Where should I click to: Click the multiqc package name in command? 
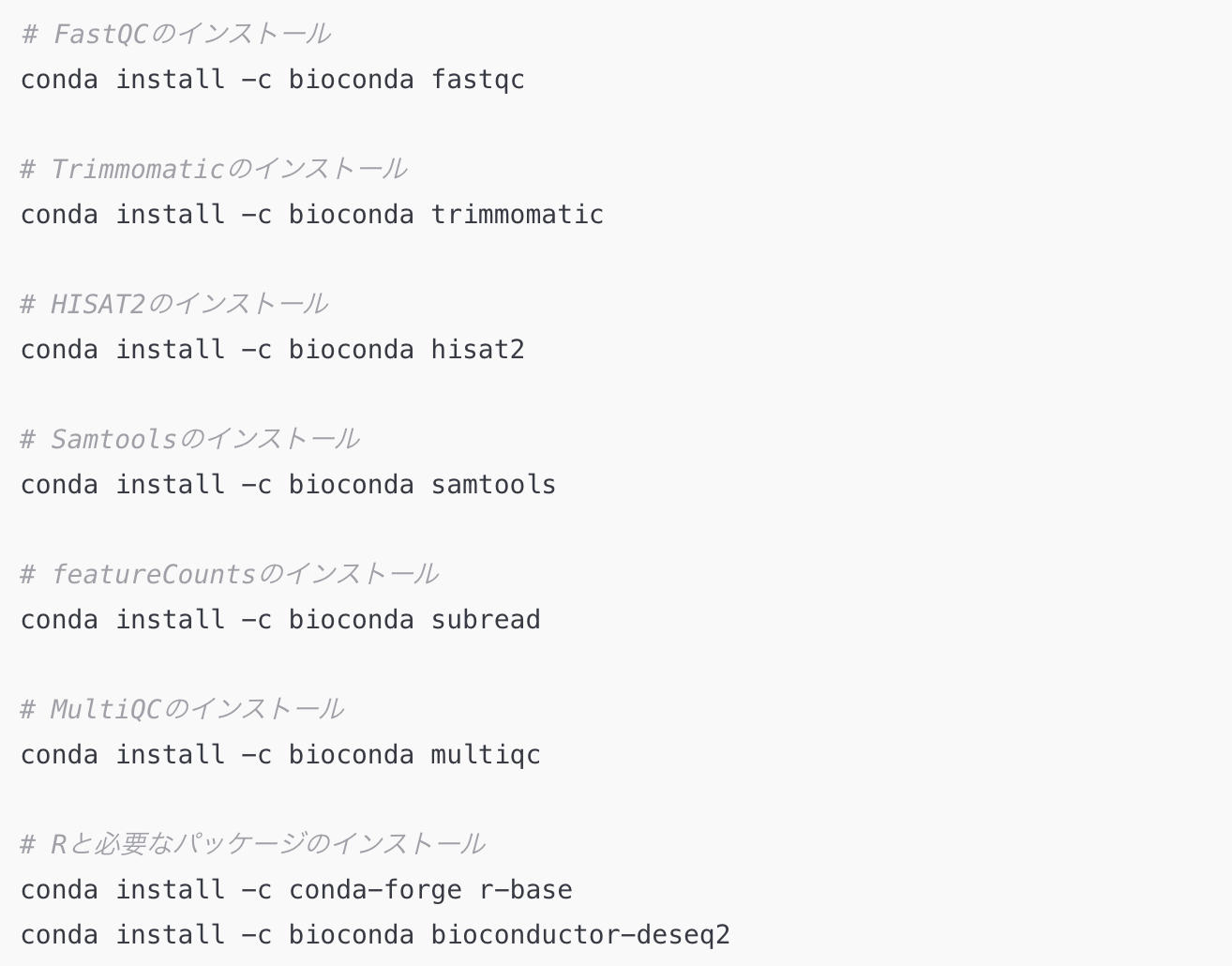485,755
